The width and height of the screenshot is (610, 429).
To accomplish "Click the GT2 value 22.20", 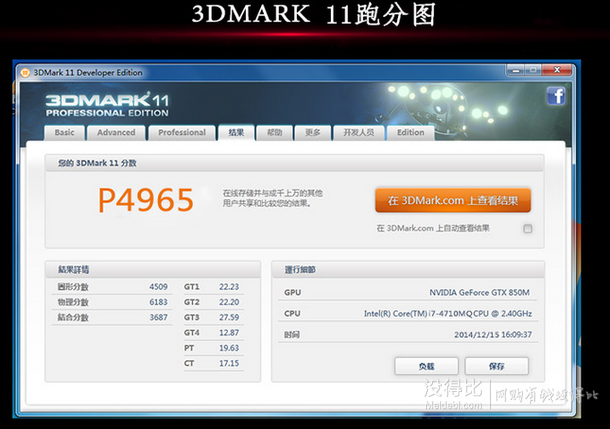I will pyautogui.click(x=229, y=302).
